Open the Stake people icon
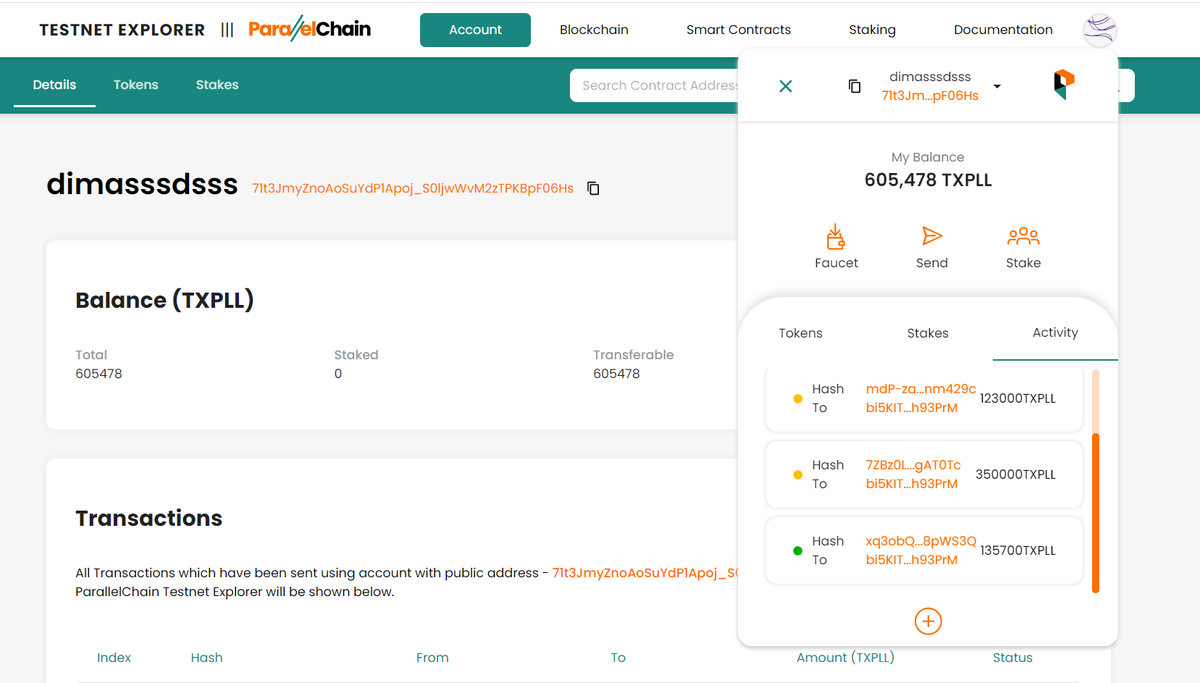Viewport: 1200px width, 683px height. click(1023, 236)
